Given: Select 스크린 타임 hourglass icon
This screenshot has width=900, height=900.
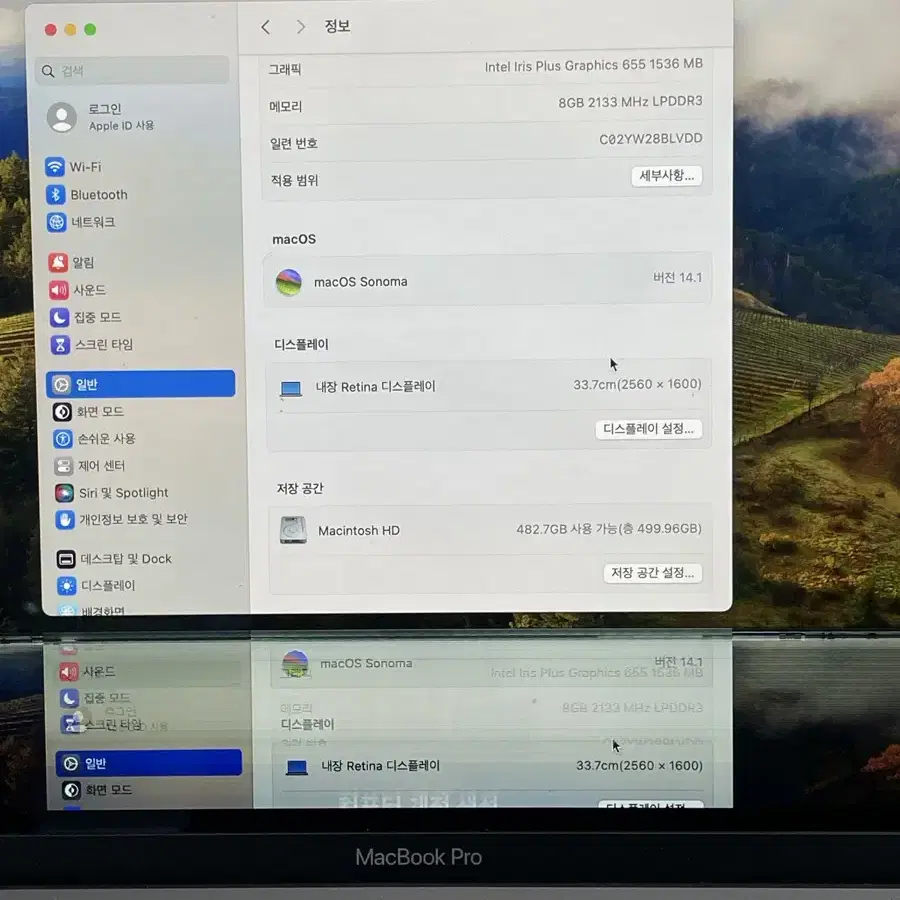Looking at the screenshot, I should pyautogui.click(x=60, y=344).
